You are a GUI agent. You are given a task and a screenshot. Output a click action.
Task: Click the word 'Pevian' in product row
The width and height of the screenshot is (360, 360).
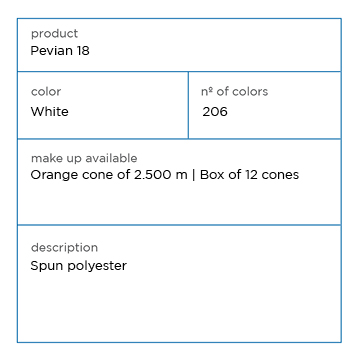52,51
